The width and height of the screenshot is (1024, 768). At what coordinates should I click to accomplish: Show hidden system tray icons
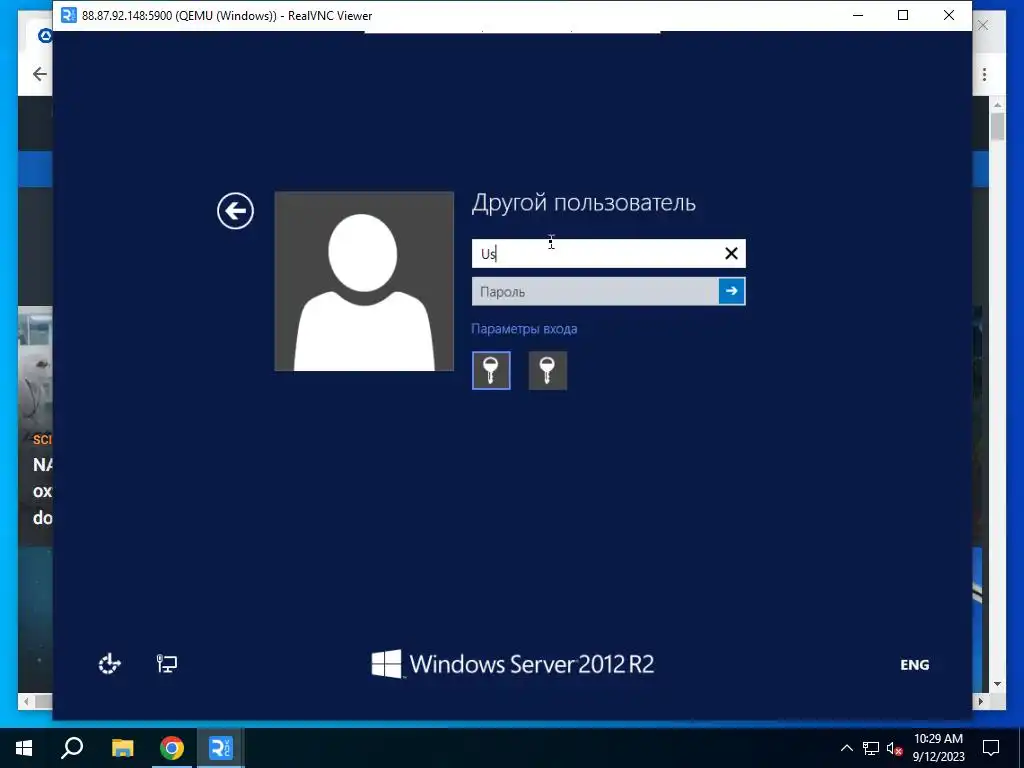pos(846,748)
